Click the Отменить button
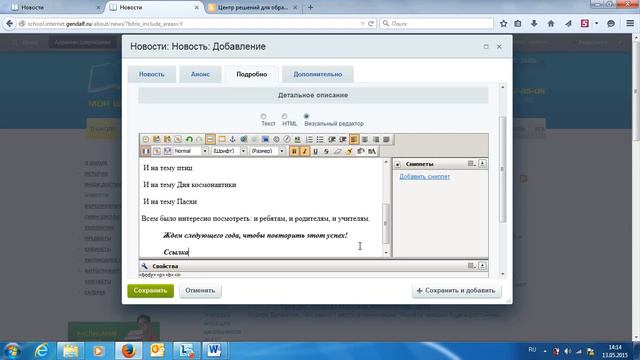Image resolution: width=640 pixels, height=360 pixels. coord(200,291)
